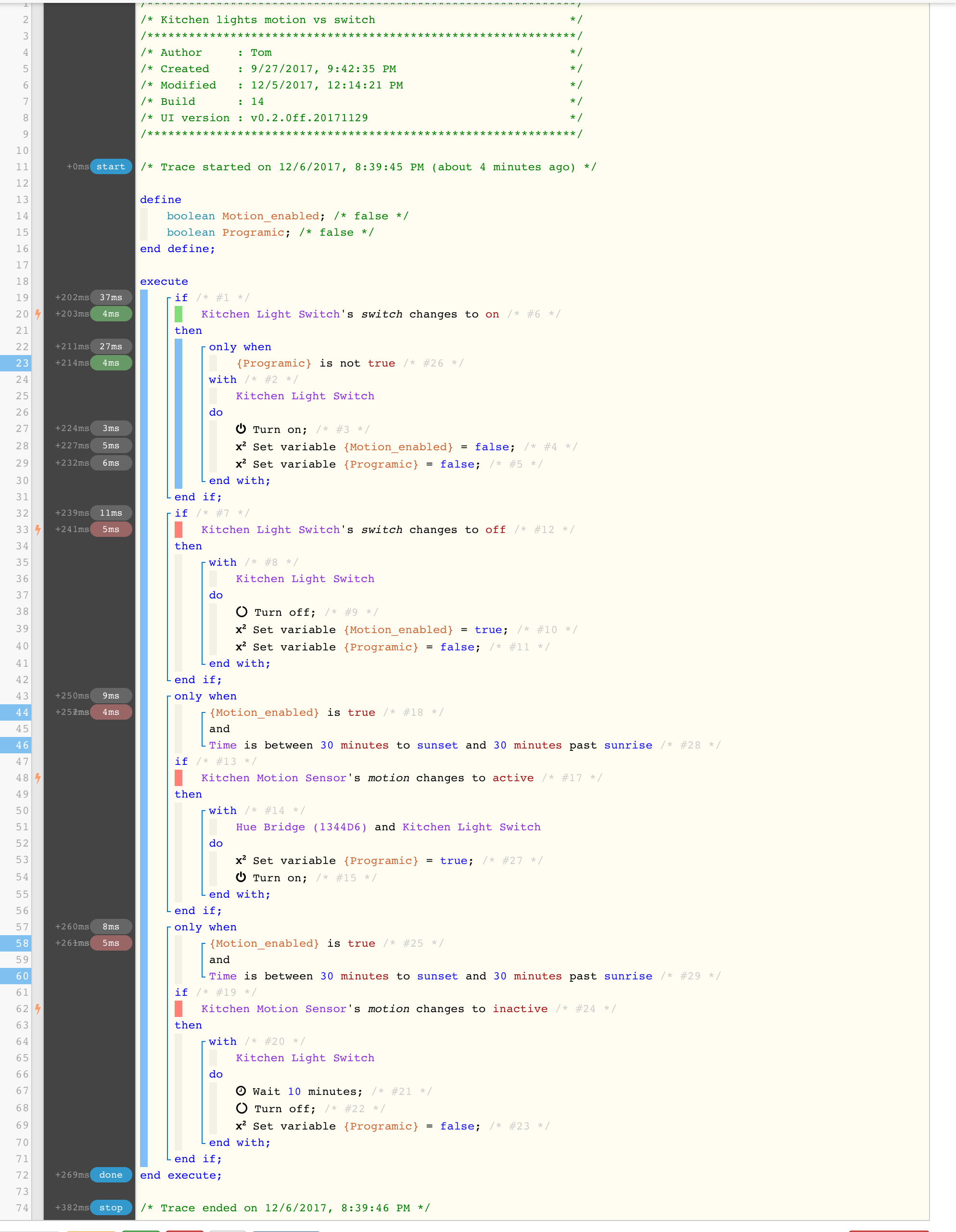Click 'Kitchen Motion Sensor' on line 48
Image resolution: width=956 pixels, height=1232 pixels.
[x=274, y=778]
